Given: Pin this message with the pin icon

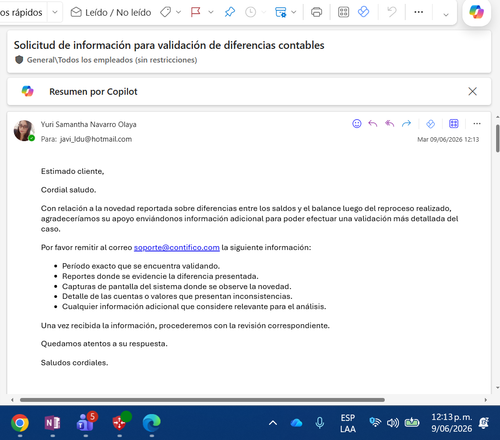Looking at the screenshot, I should [230, 12].
